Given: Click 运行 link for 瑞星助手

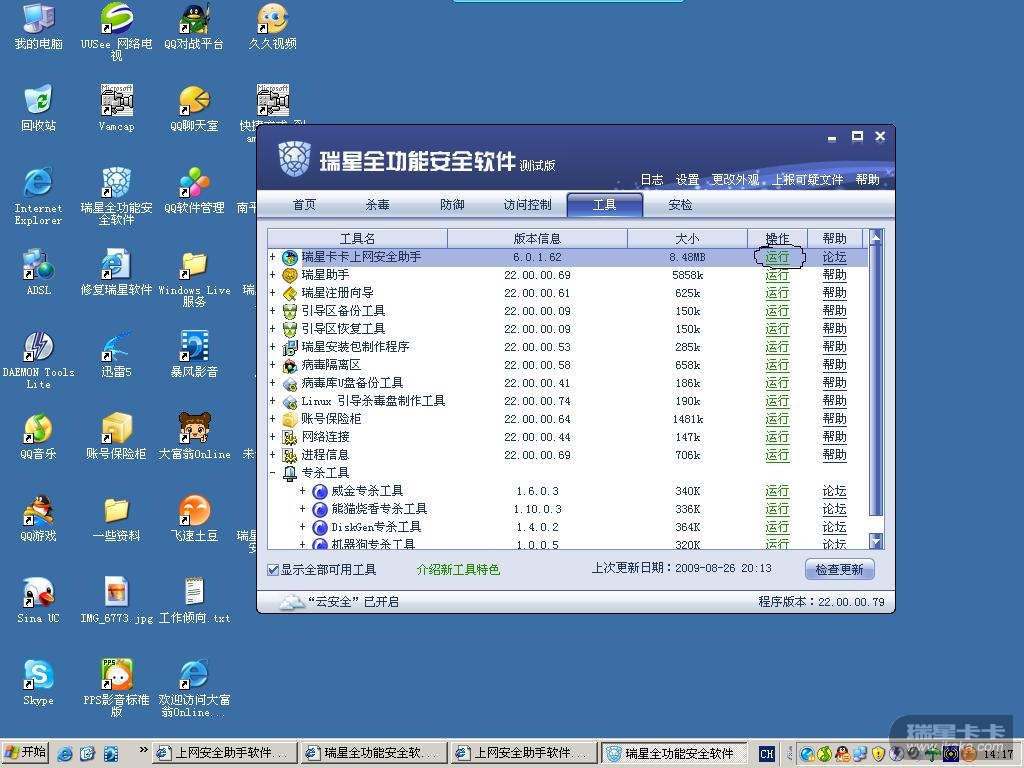Looking at the screenshot, I should tap(777, 275).
